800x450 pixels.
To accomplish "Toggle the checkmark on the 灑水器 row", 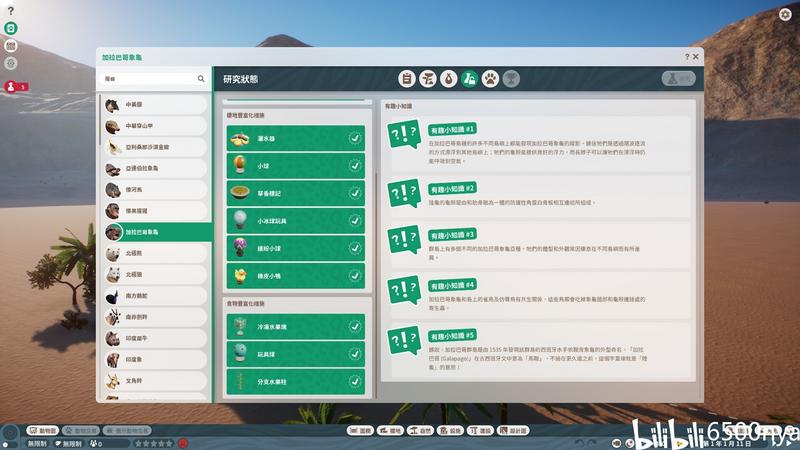I will [x=355, y=138].
